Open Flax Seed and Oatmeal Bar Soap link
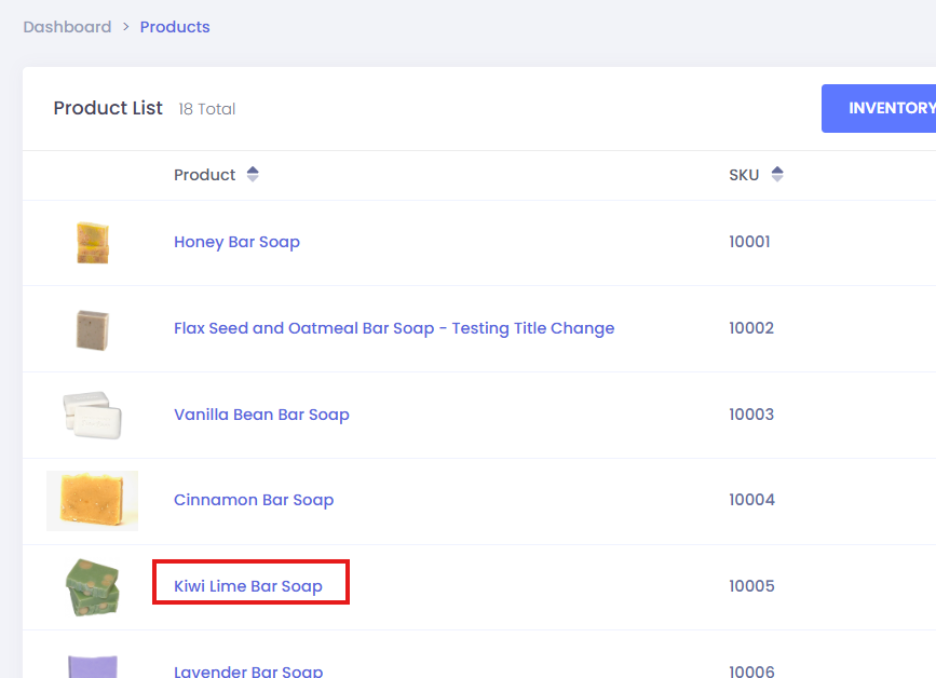This screenshot has width=936, height=678. point(394,328)
